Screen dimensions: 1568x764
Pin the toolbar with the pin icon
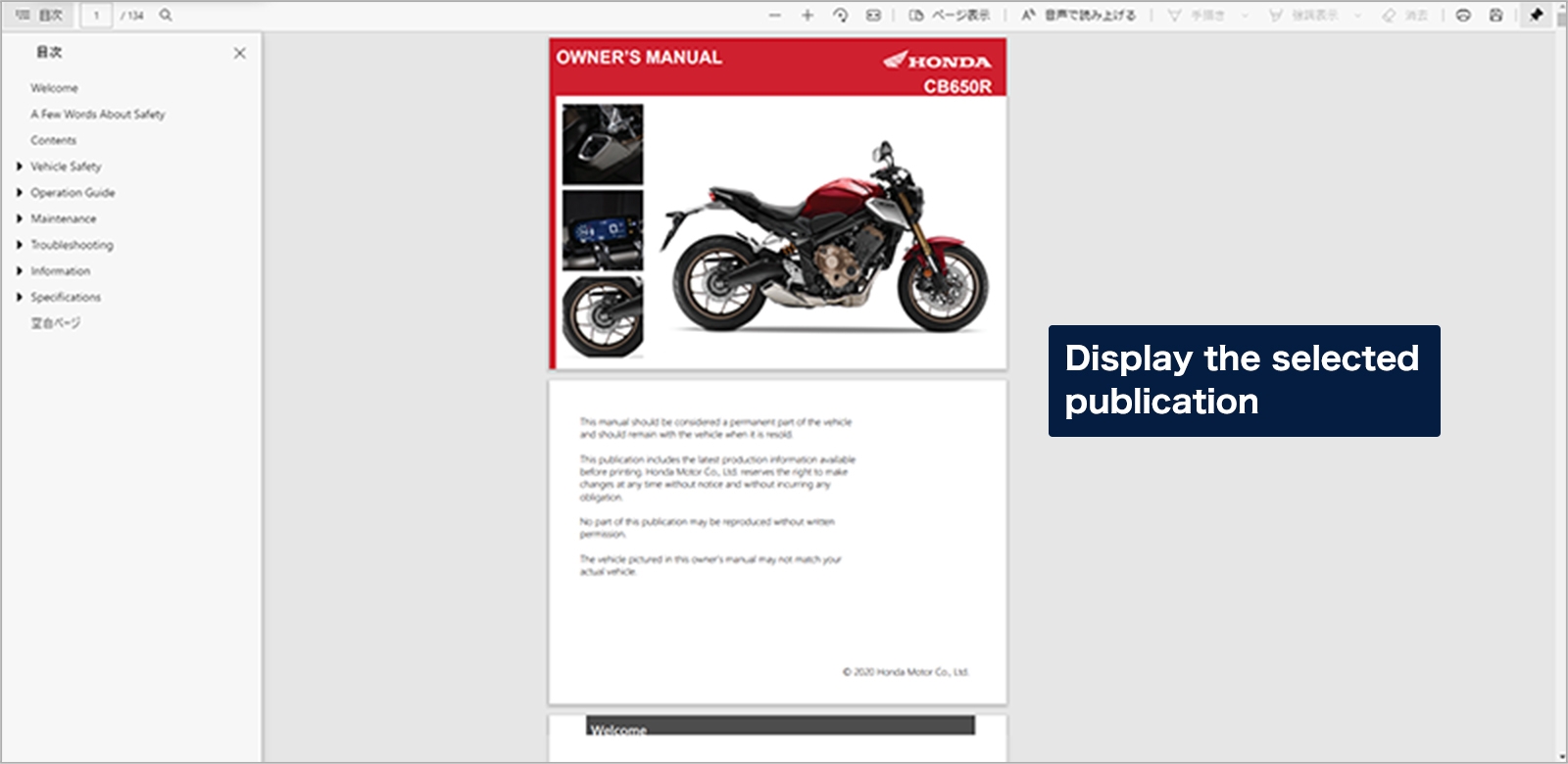(x=1536, y=16)
